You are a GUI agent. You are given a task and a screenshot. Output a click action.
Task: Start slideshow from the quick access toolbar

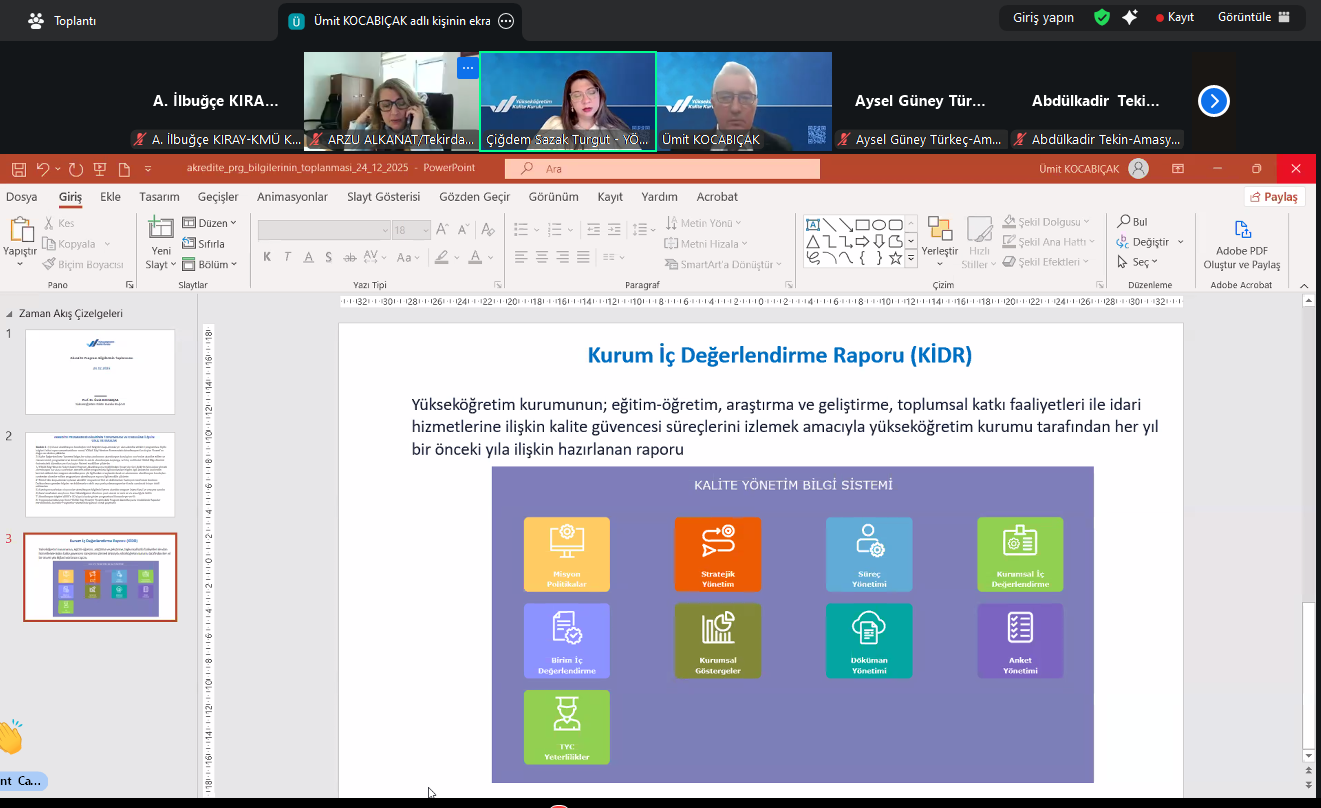point(101,169)
